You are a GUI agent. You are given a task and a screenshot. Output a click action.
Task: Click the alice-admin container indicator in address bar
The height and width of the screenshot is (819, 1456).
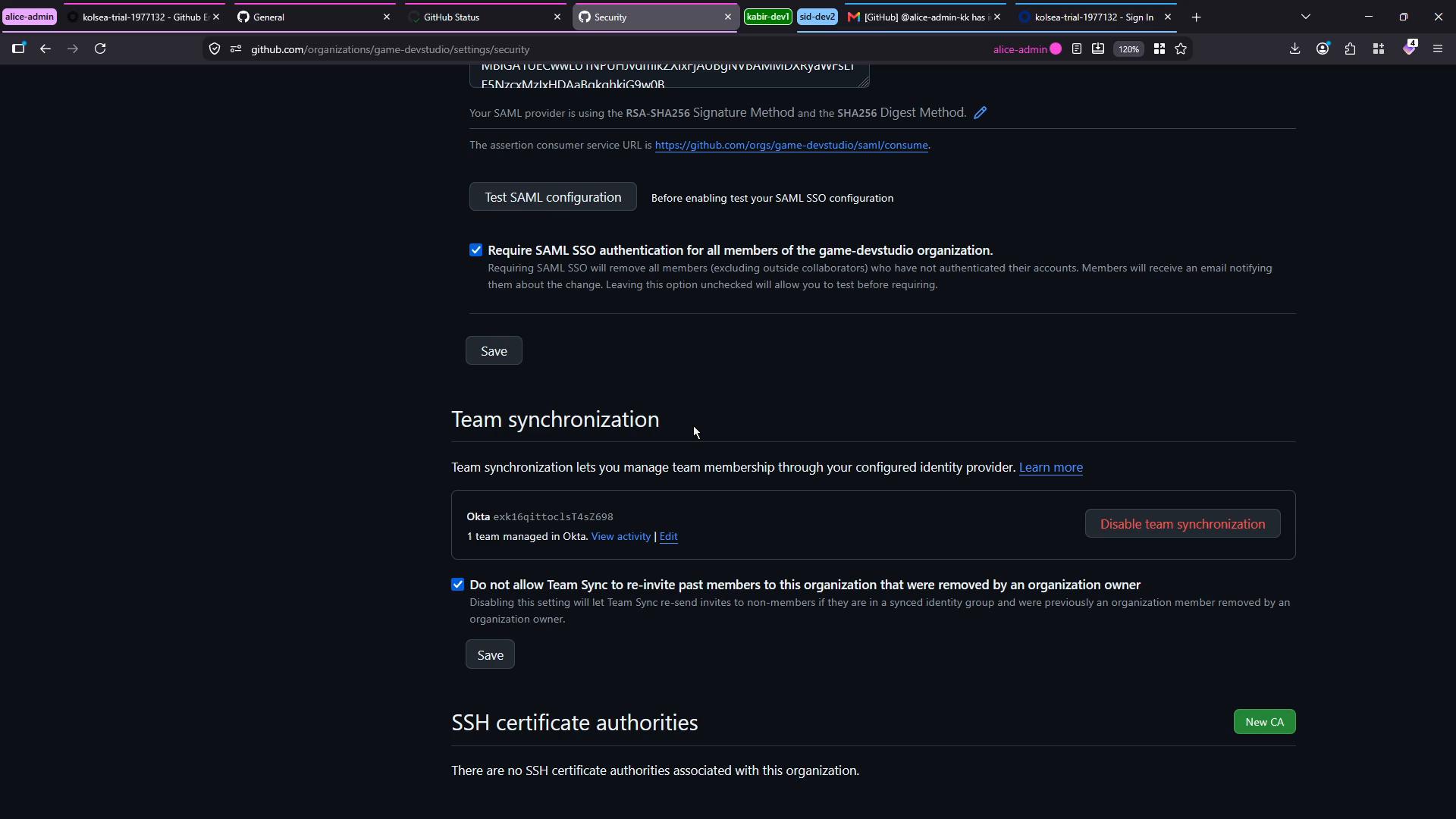pyautogui.click(x=1027, y=49)
